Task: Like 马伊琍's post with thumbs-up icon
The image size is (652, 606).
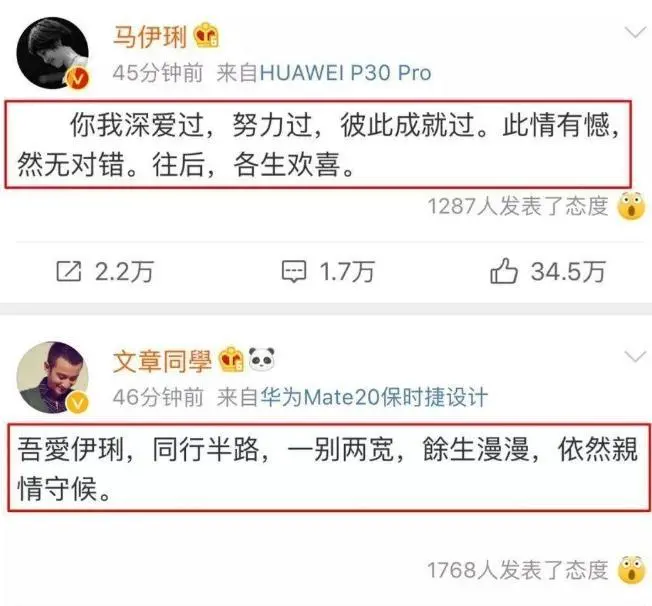Action: (504, 271)
